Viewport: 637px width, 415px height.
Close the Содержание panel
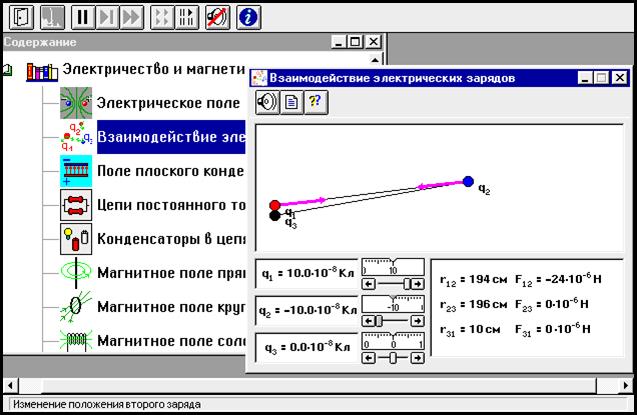click(373, 41)
